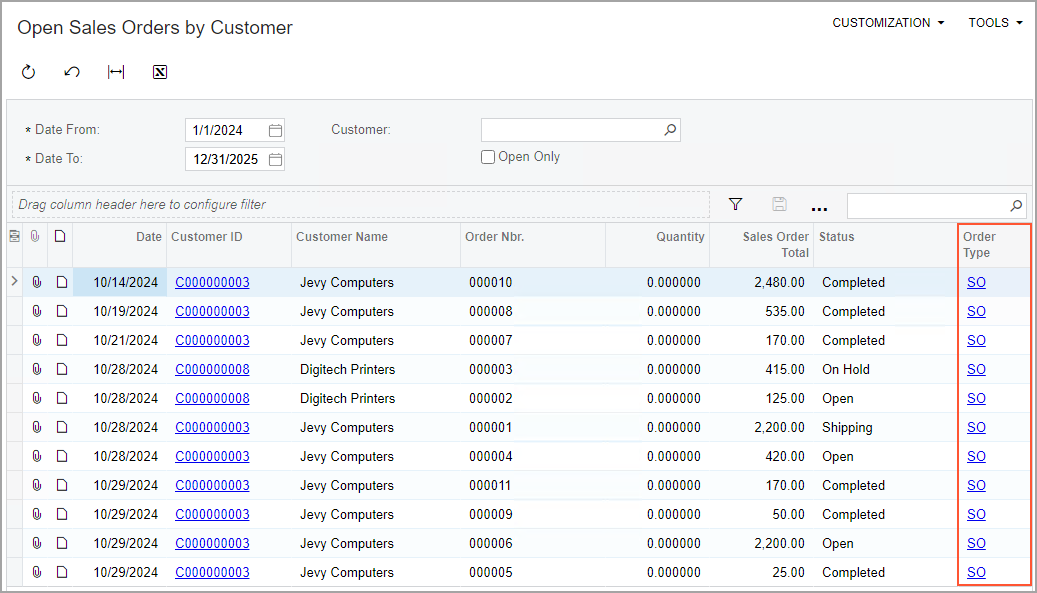Open customer link C000000008 for order 000003
The image size is (1037, 593).
pyautogui.click(x=212, y=370)
